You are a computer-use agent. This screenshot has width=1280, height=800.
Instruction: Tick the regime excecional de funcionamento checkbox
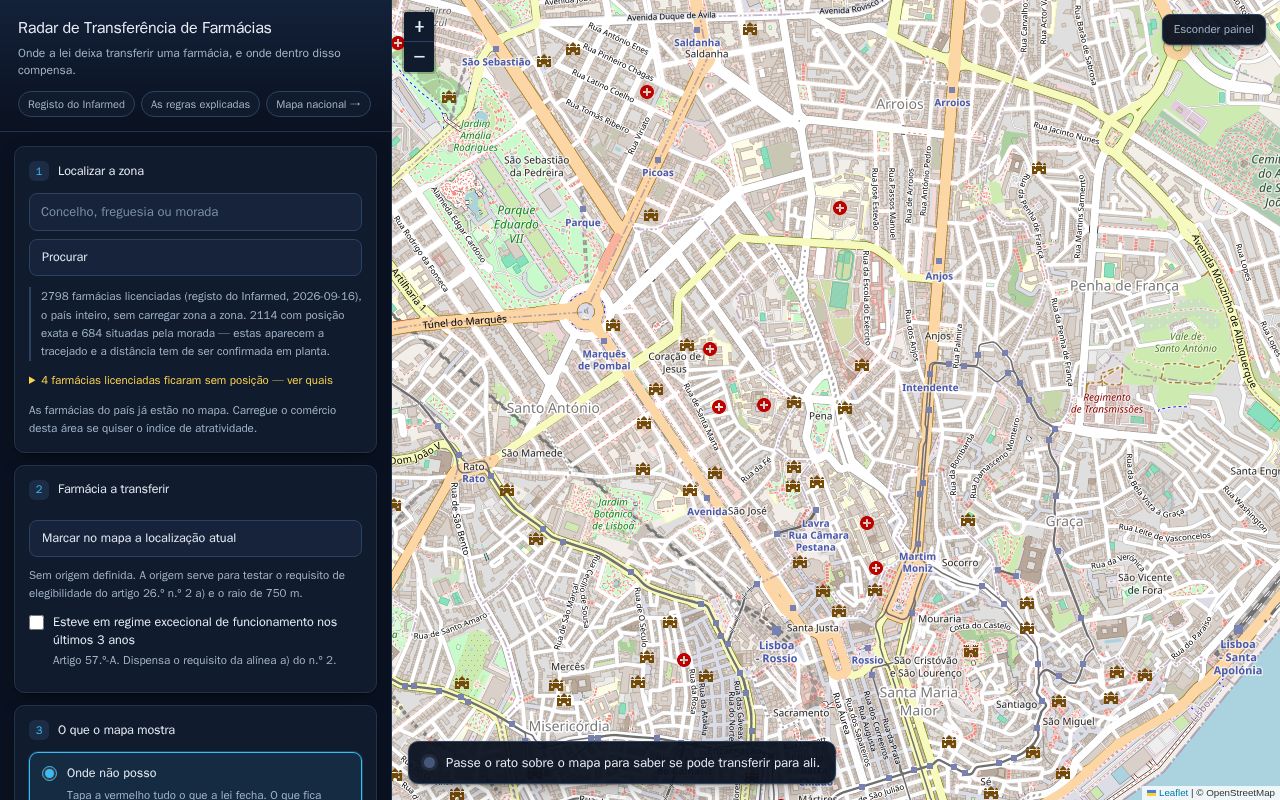37,623
